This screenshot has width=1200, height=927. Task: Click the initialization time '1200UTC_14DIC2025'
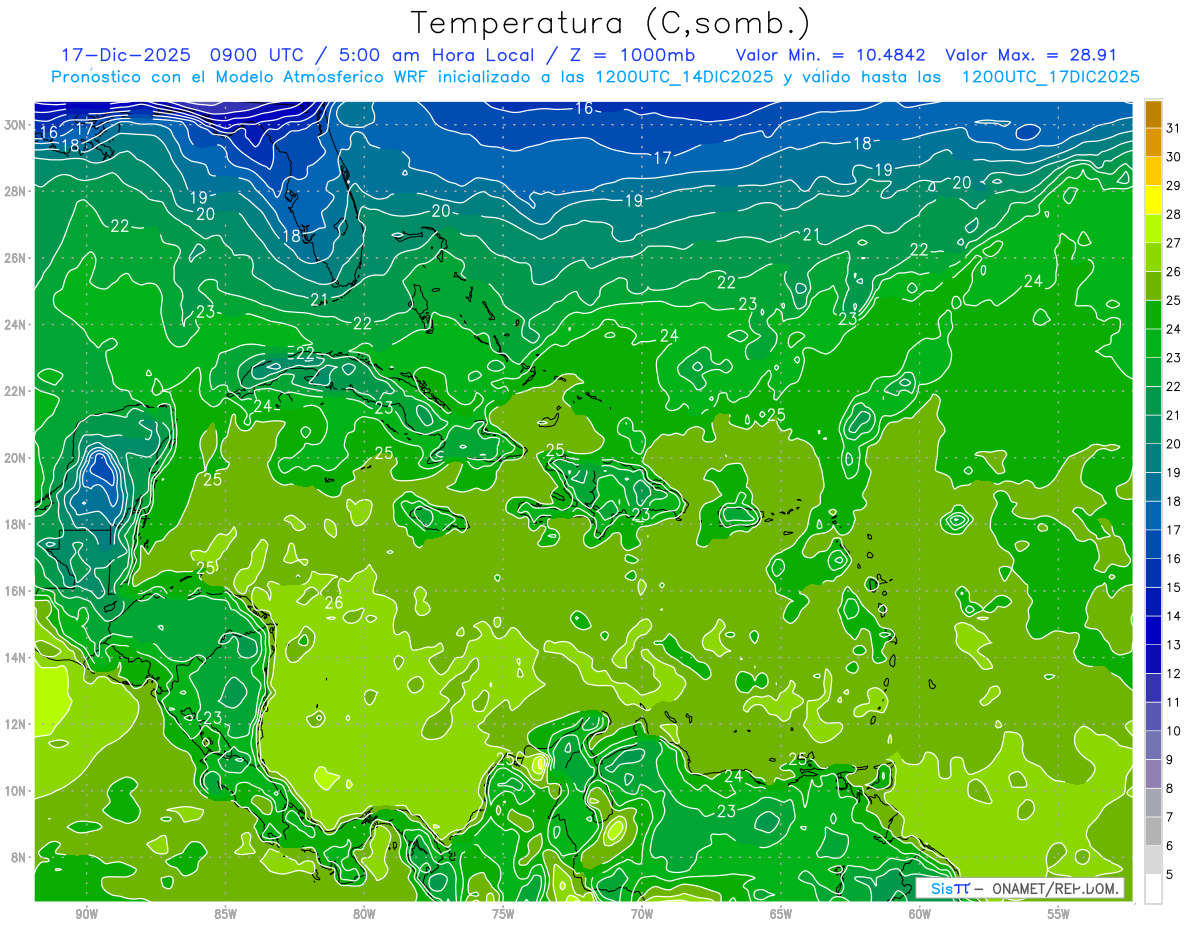(x=684, y=77)
